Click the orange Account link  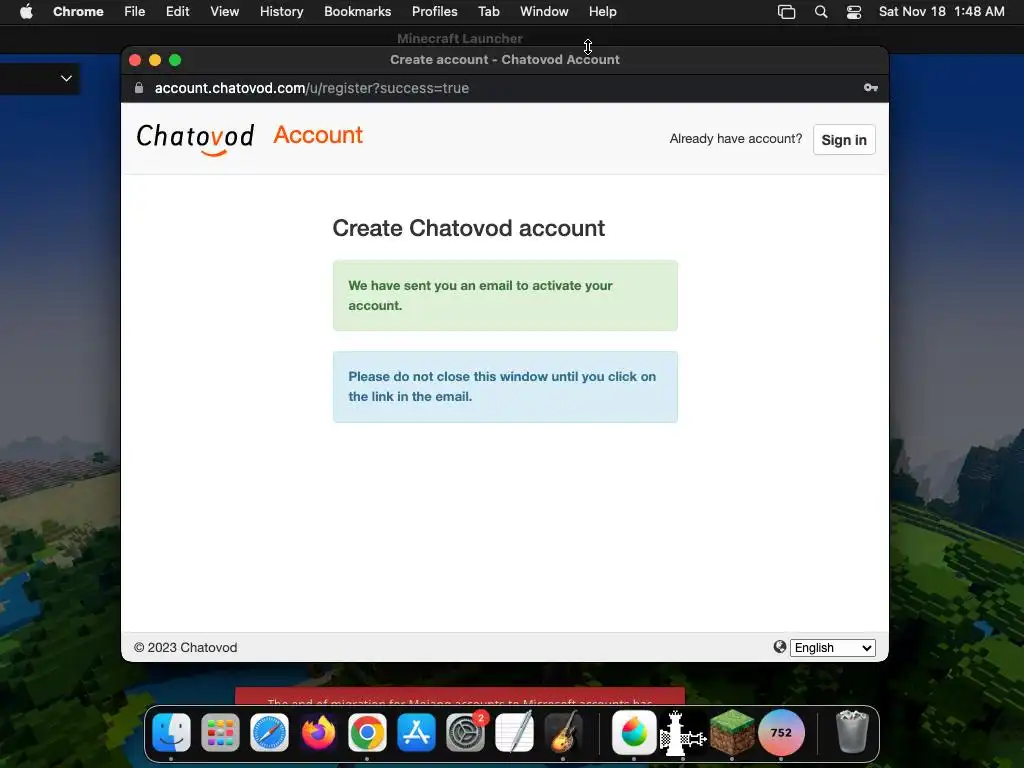[x=318, y=135]
